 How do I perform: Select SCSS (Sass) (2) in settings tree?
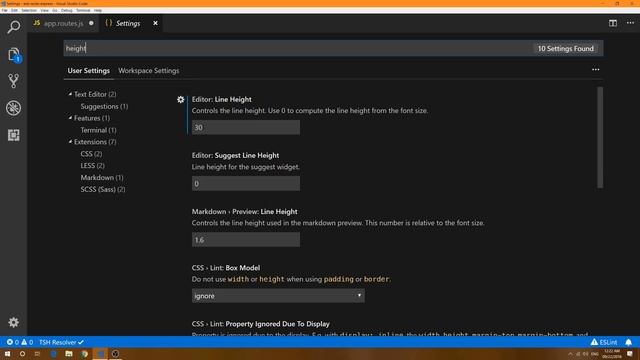pos(103,189)
